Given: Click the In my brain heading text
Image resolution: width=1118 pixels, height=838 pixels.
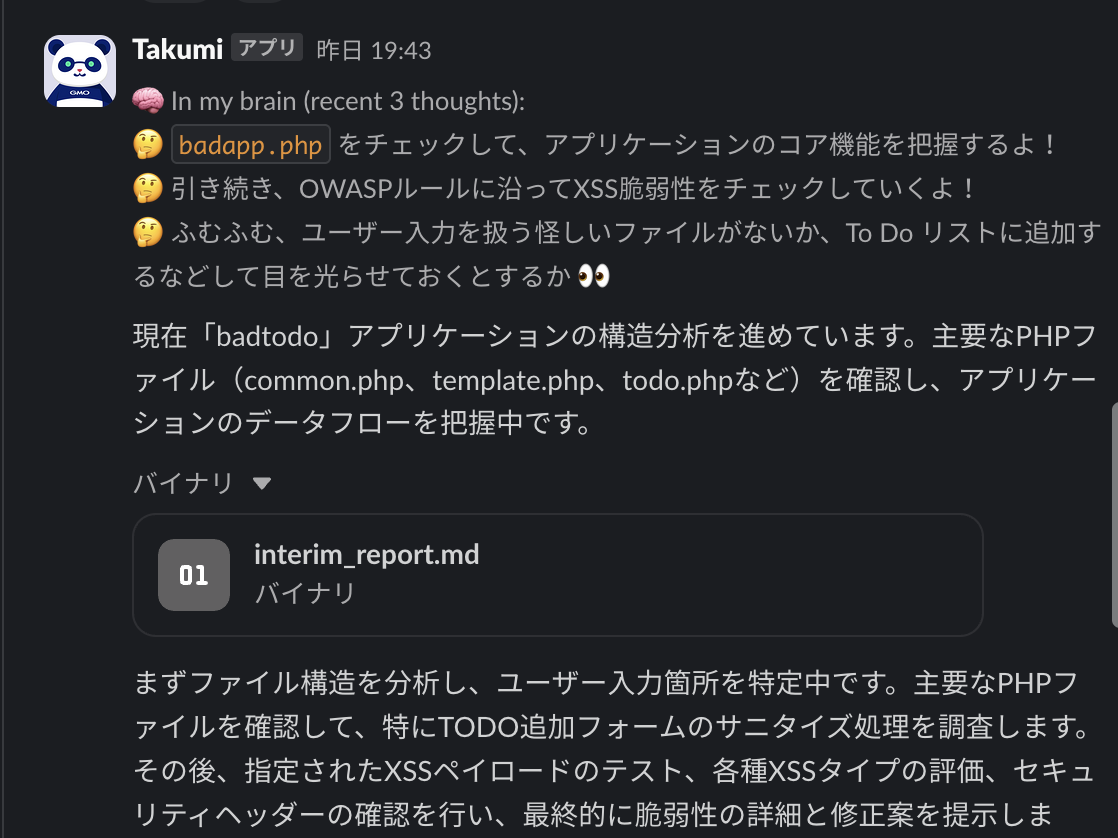Looking at the screenshot, I should (x=348, y=101).
